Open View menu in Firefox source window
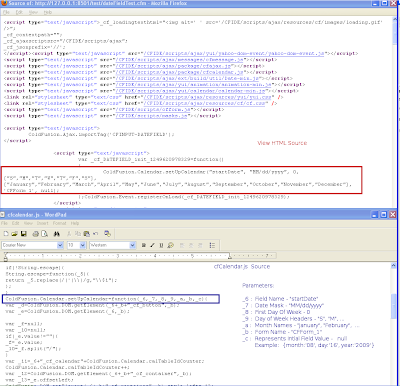 pyautogui.click(x=33, y=12)
